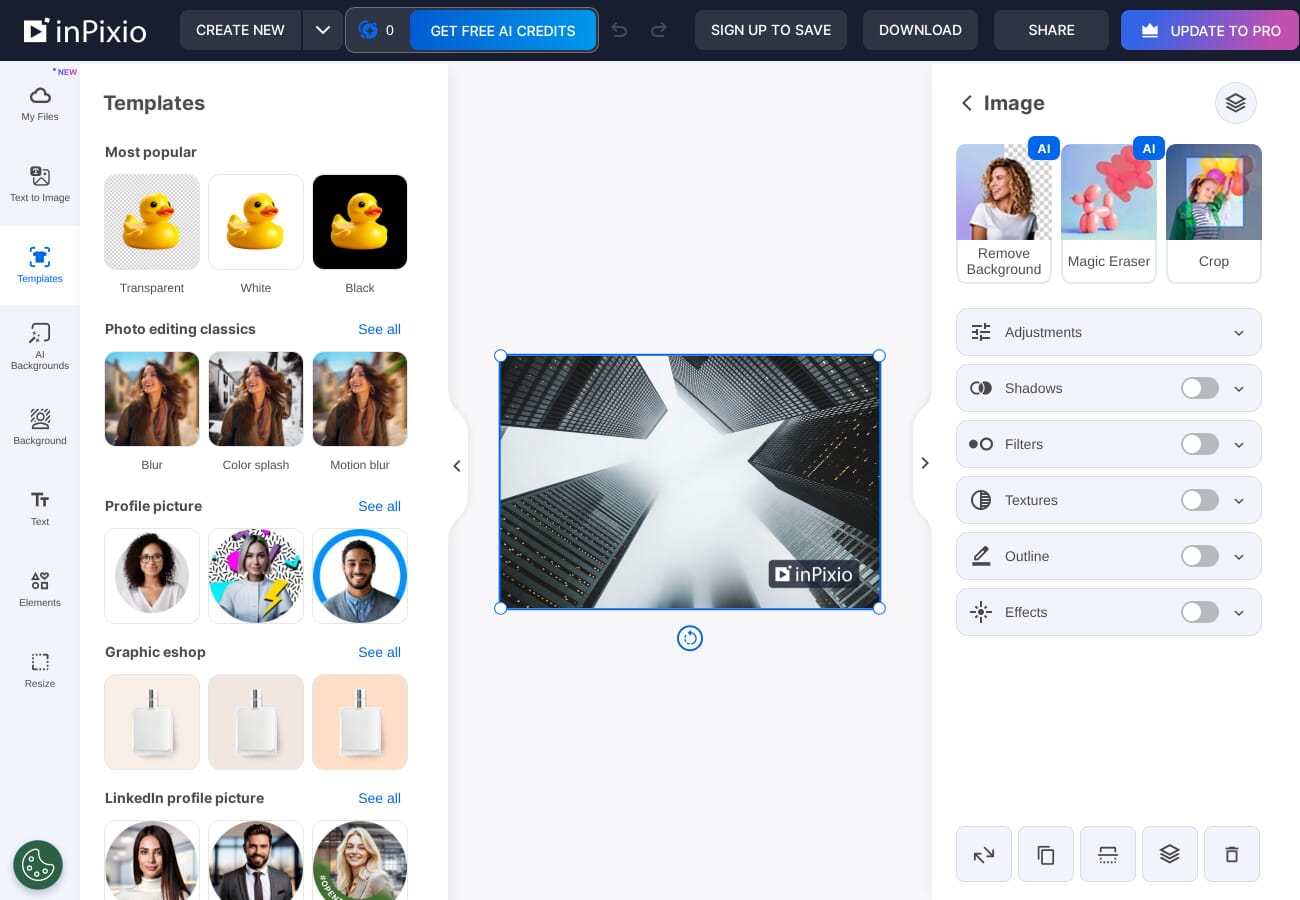Switch to the AI Backgrounds tab
Image resolution: width=1300 pixels, height=900 pixels.
coord(40,346)
